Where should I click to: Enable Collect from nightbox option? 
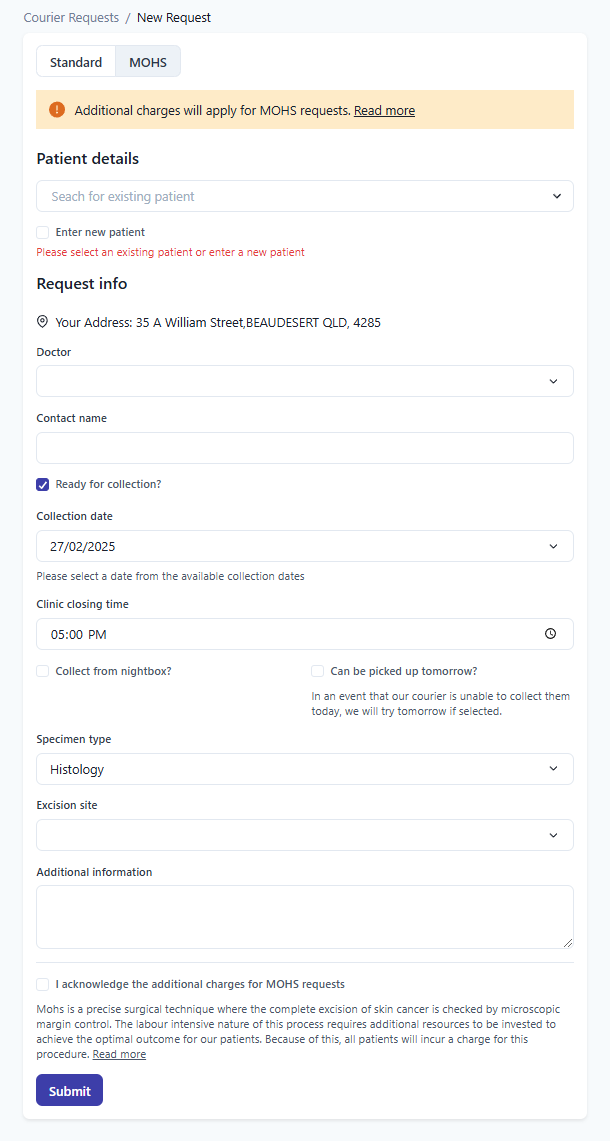pos(43,671)
